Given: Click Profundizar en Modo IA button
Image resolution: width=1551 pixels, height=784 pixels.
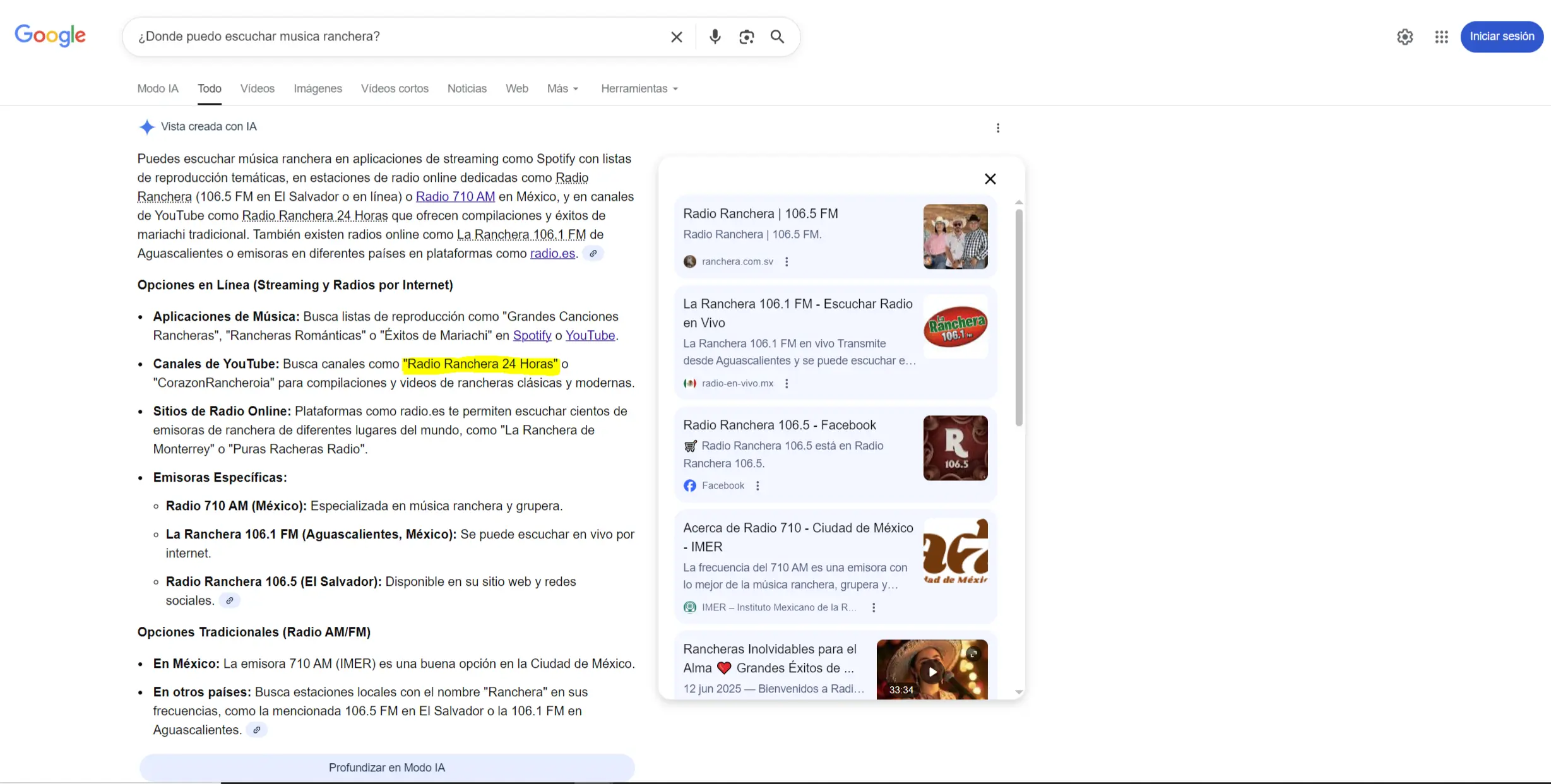Looking at the screenshot, I should coord(387,768).
